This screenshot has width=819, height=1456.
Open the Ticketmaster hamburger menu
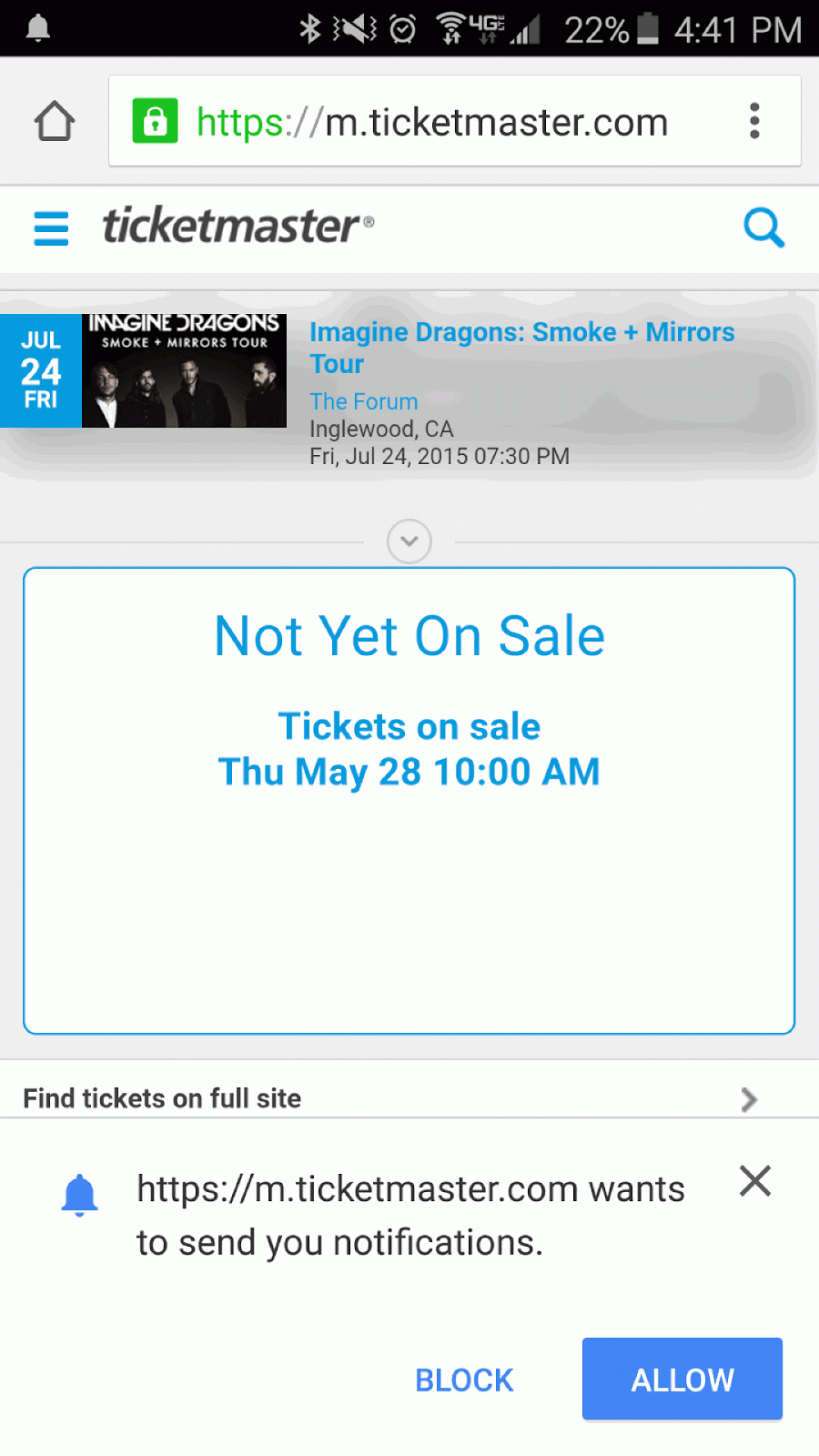(51, 228)
